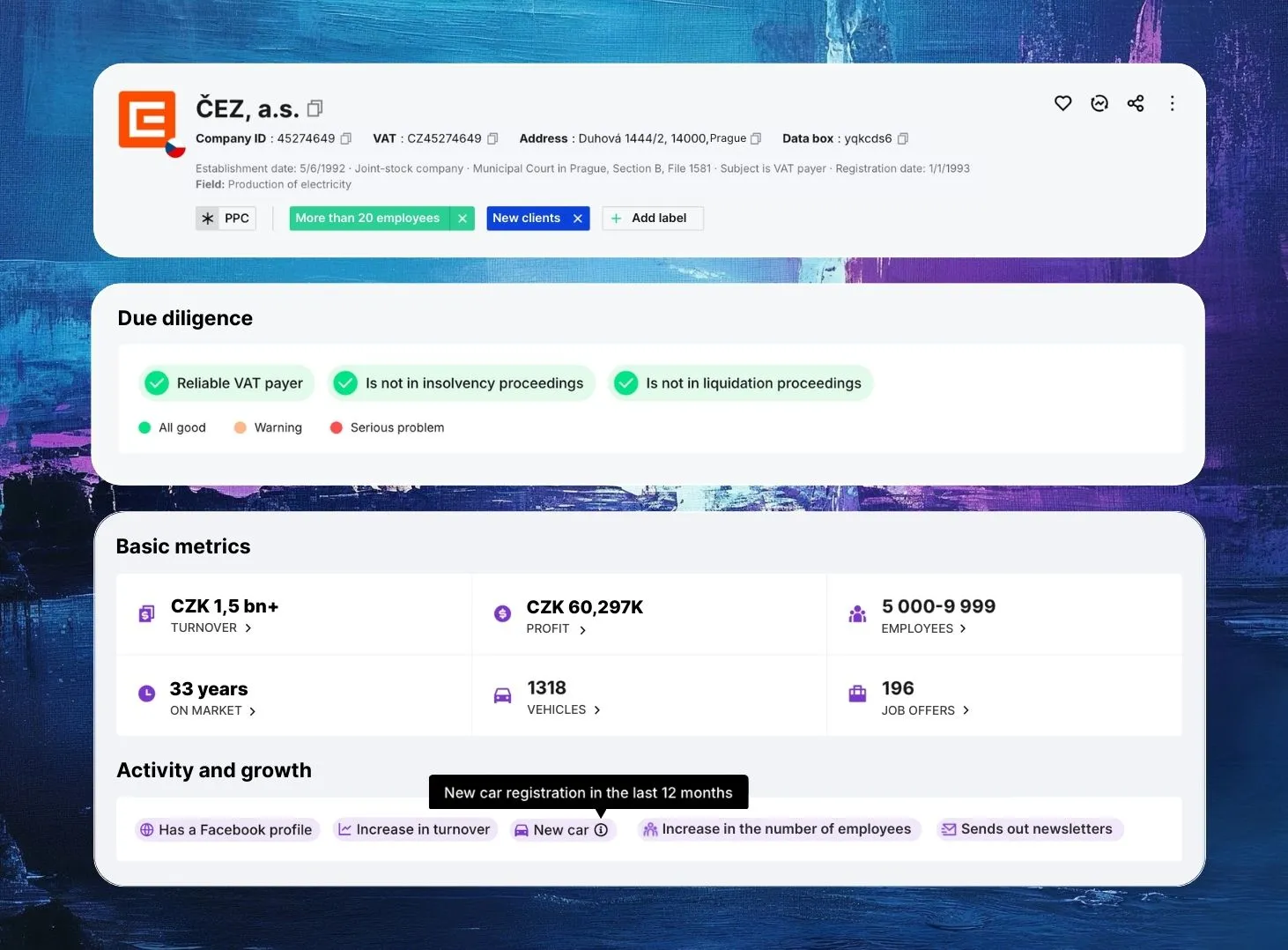Click the Reliable VAT payer badge
This screenshot has width=1288, height=950.
(226, 382)
